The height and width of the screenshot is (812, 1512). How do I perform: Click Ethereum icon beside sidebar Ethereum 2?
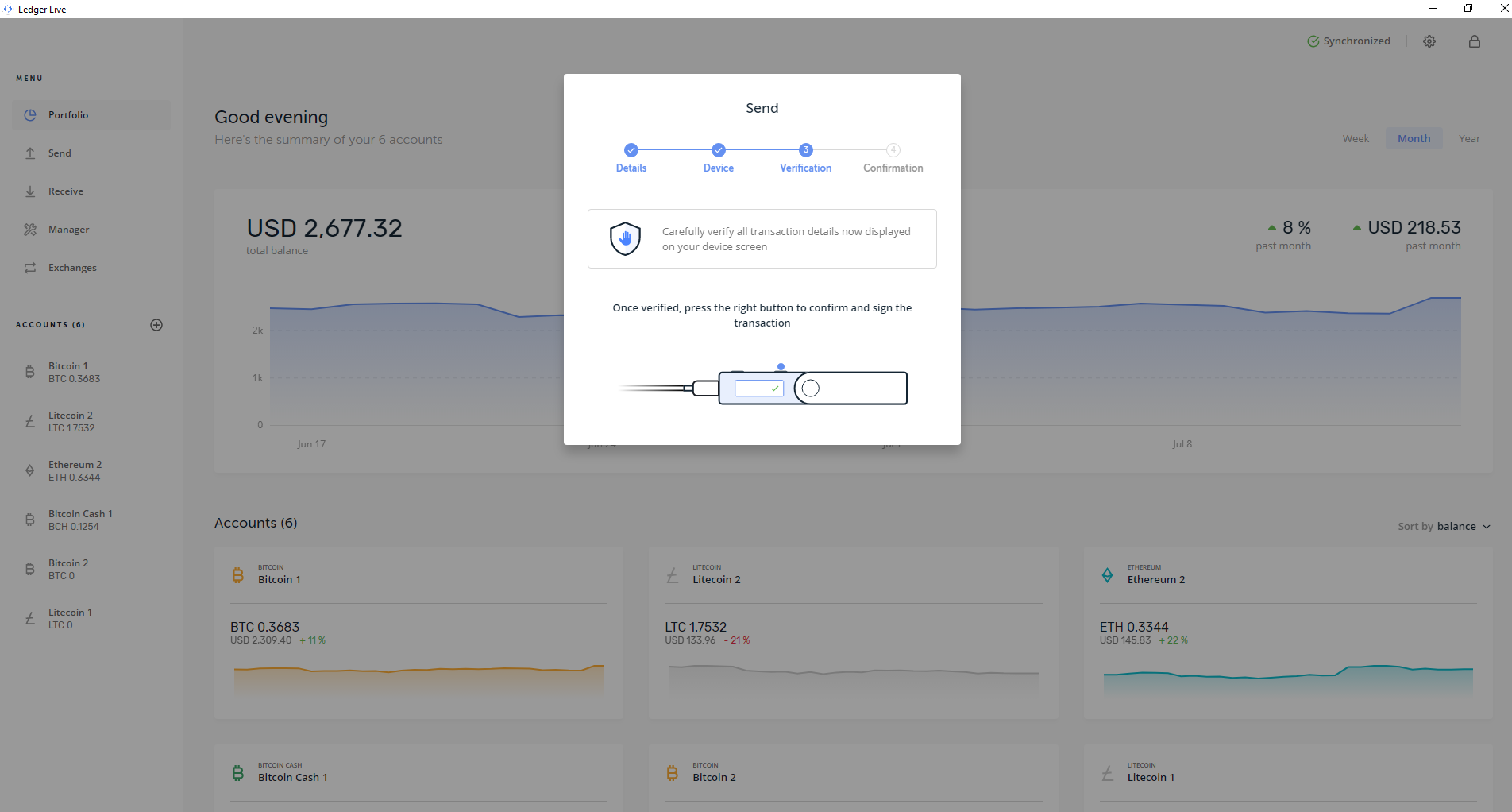click(30, 470)
